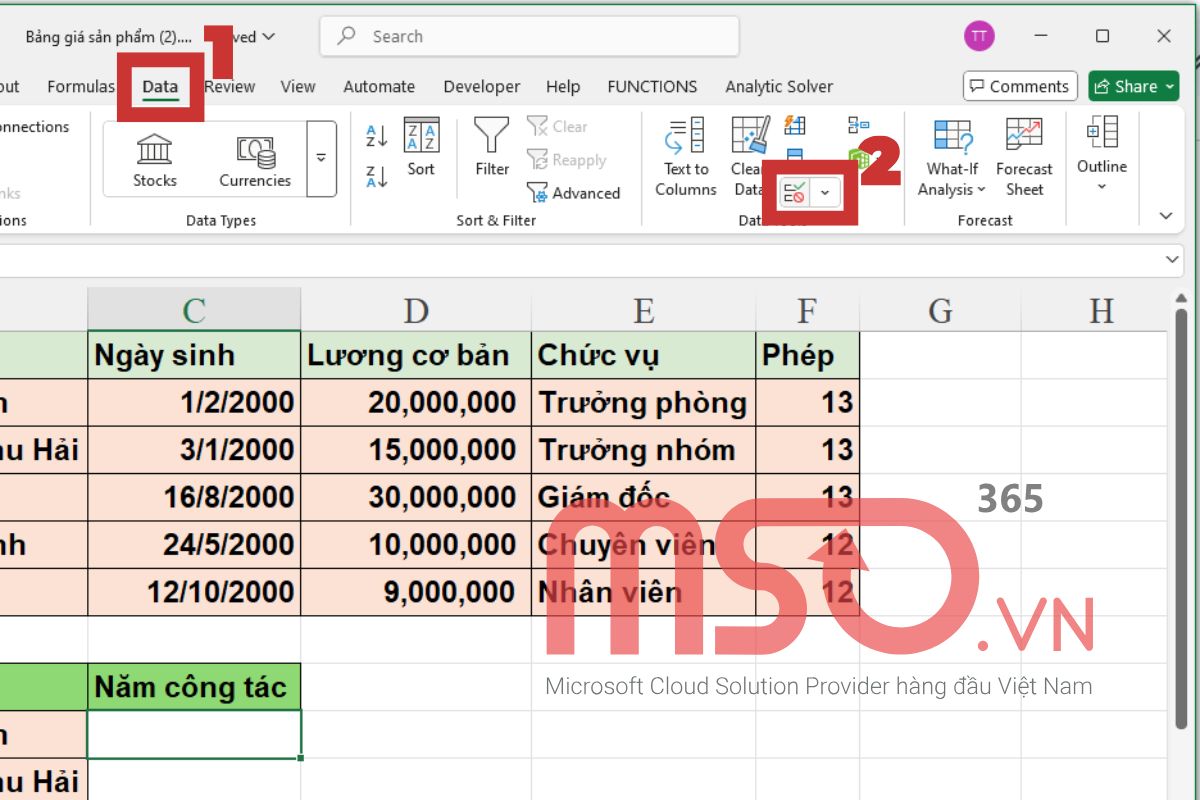Open the TT user account avatar
The width and height of the screenshot is (1200, 800).
[x=979, y=36]
